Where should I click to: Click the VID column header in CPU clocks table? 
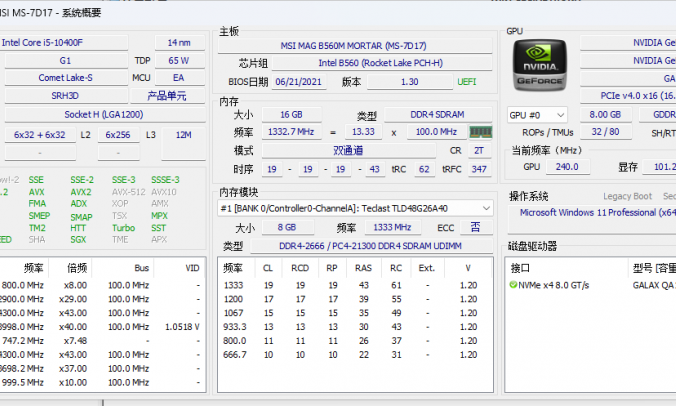click(x=180, y=268)
